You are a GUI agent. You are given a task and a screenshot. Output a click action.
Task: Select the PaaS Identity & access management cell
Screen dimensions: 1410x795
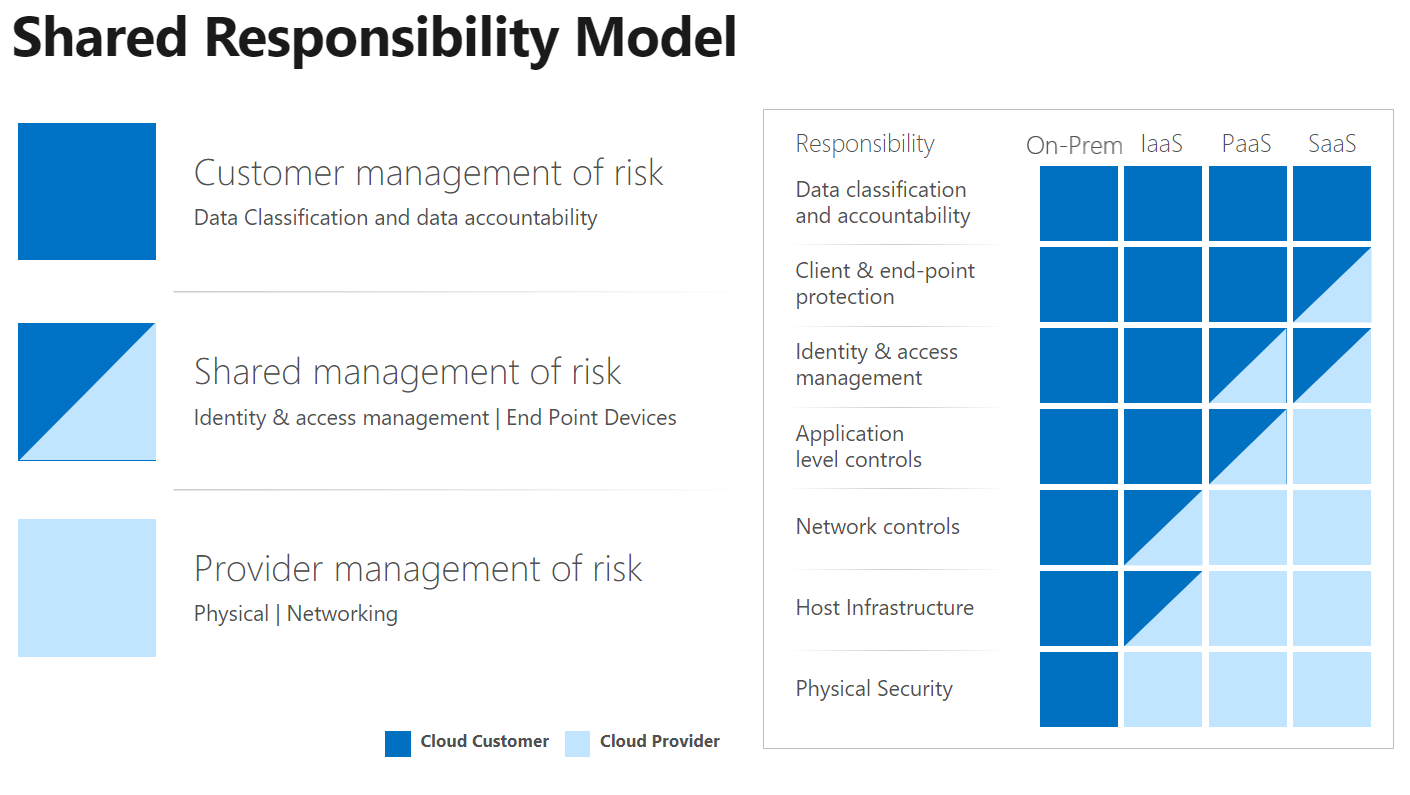tap(1247, 366)
